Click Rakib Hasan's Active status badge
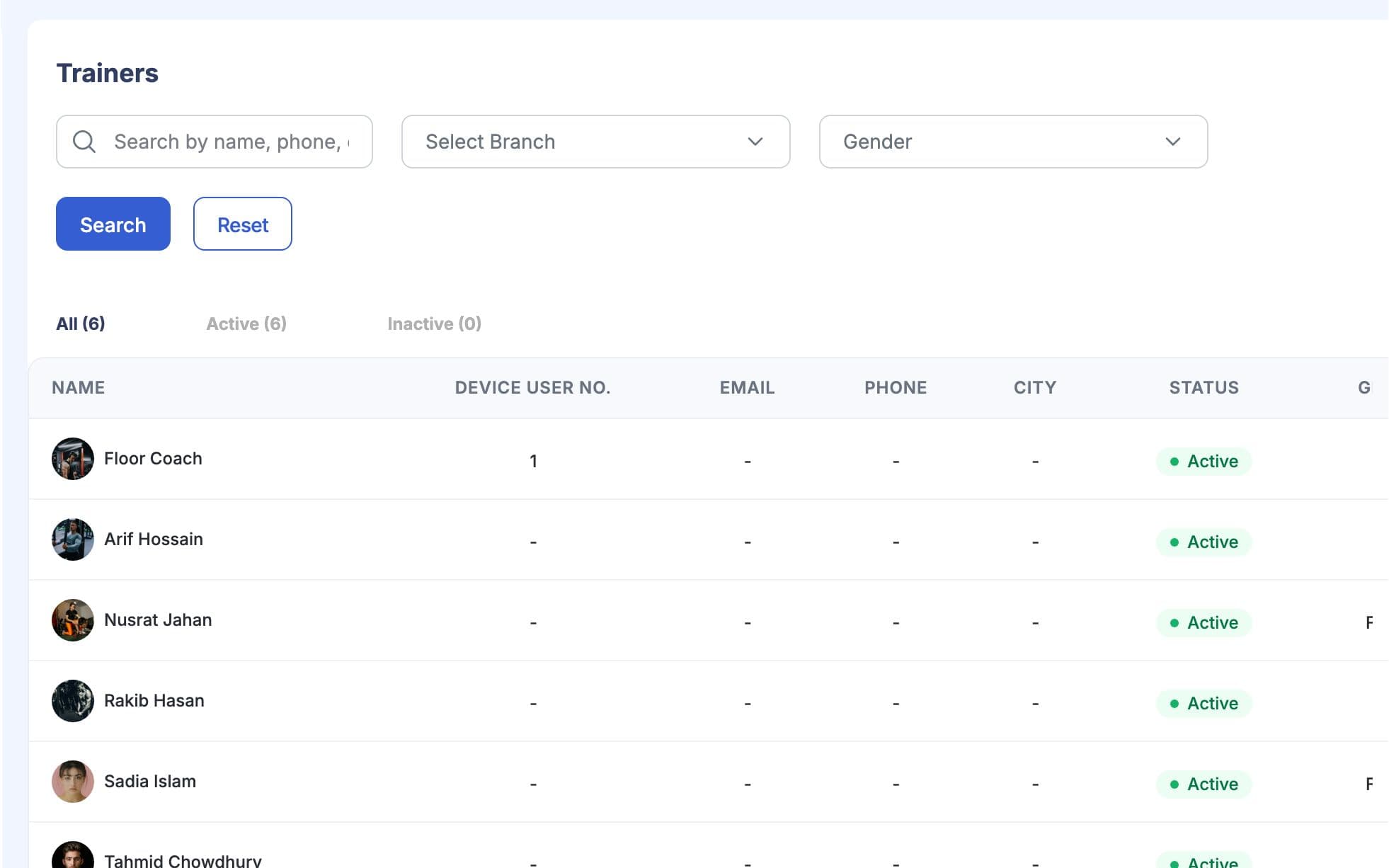 pyautogui.click(x=1204, y=704)
